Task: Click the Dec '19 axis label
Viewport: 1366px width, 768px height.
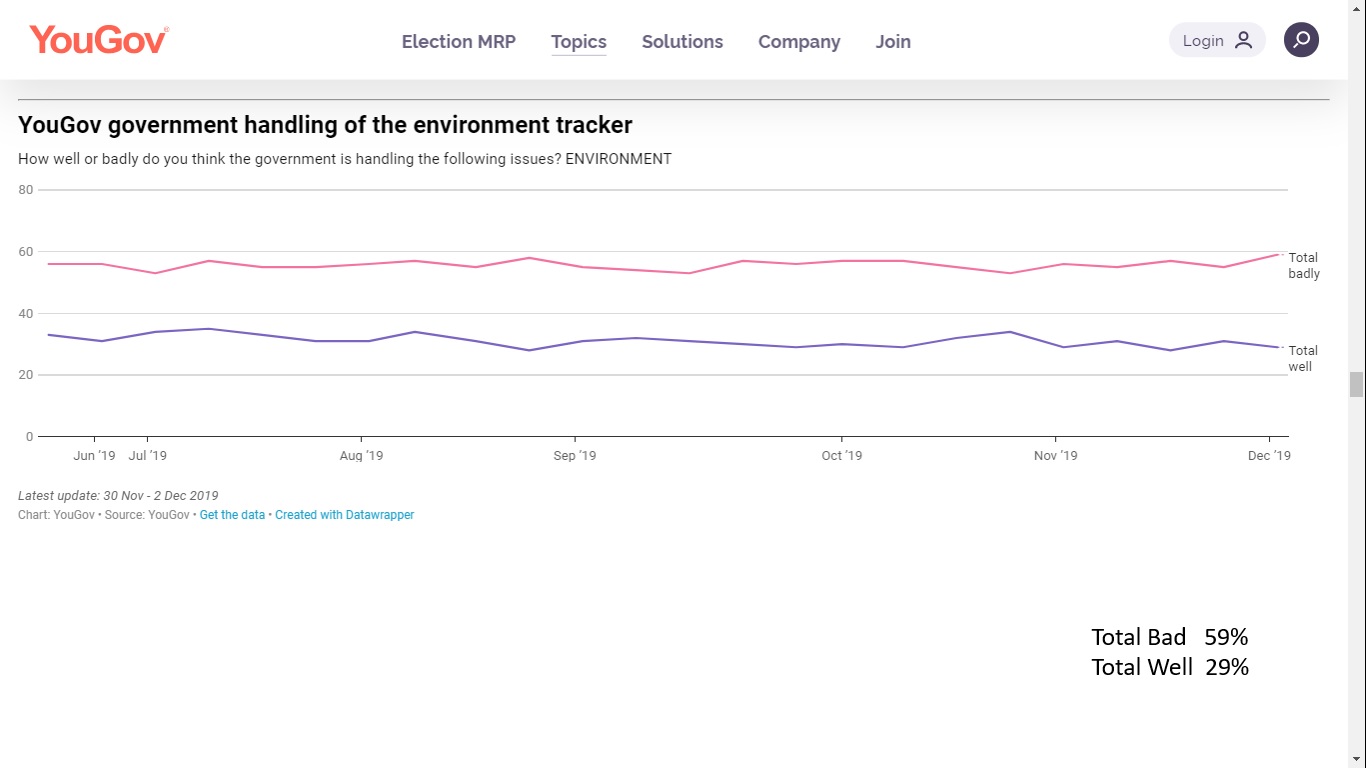Action: pos(1269,456)
